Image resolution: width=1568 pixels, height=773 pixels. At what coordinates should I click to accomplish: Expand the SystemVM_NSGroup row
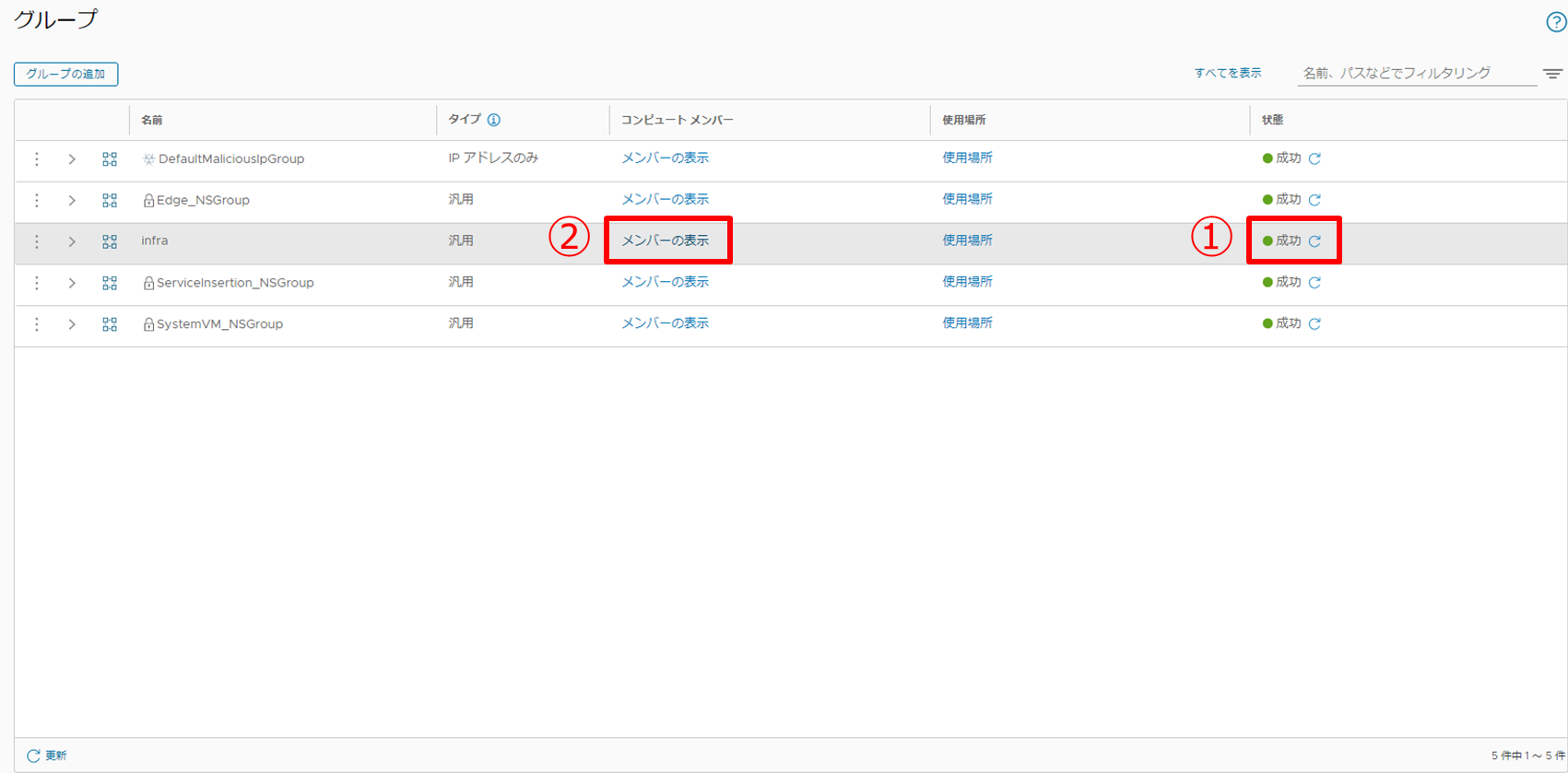[x=72, y=324]
